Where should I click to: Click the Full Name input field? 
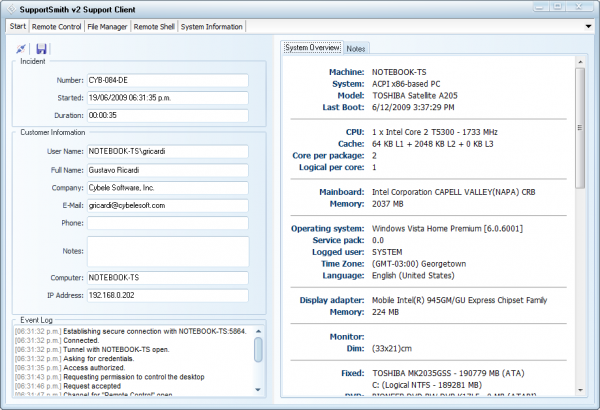click(x=167, y=170)
